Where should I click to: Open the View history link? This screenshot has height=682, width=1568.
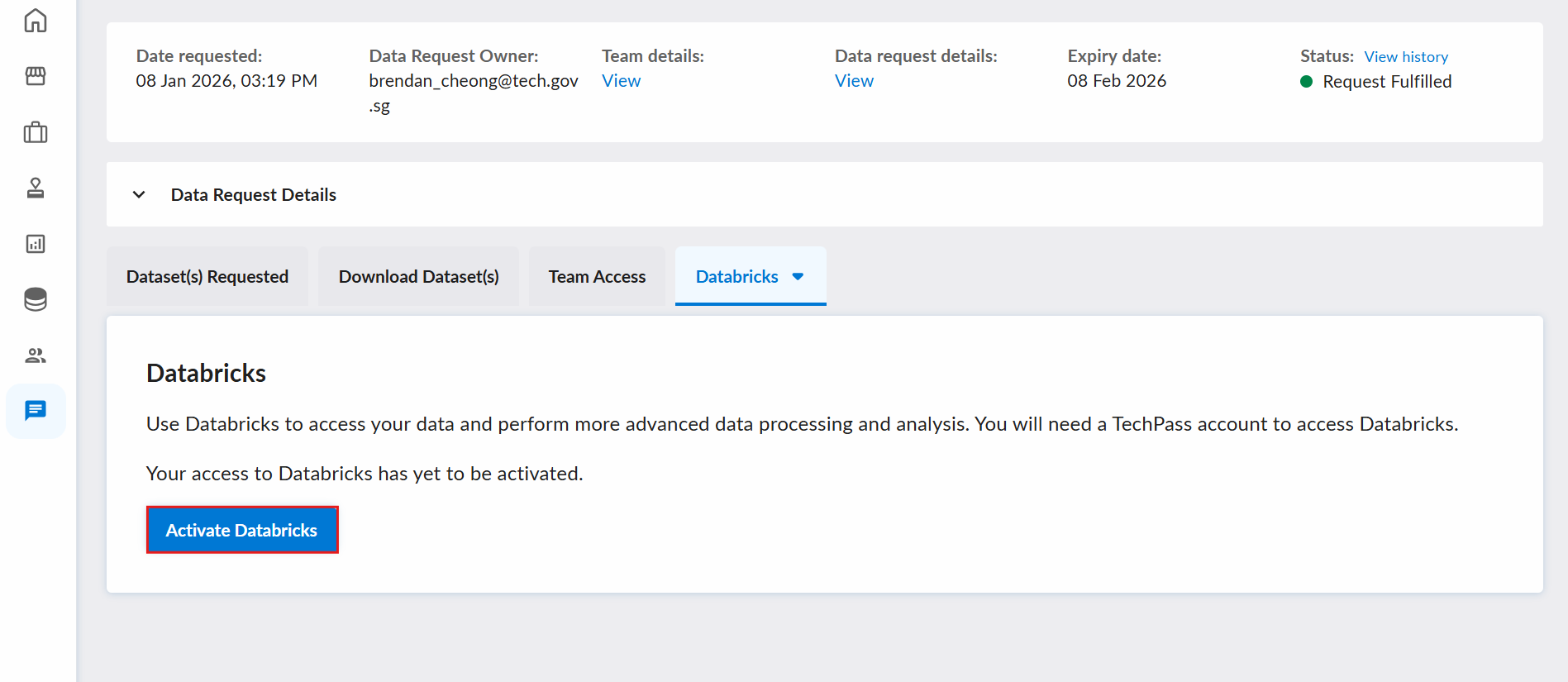[x=1406, y=57]
